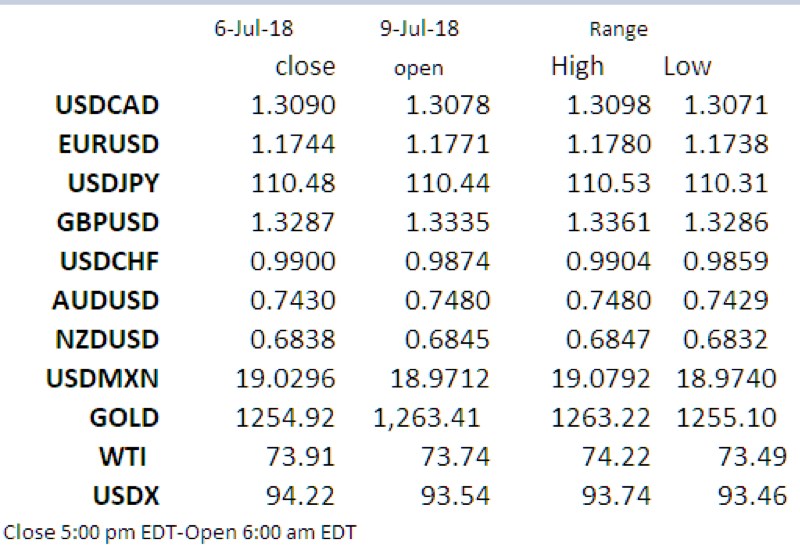This screenshot has height=545, width=800.
Task: Click the USDCAD row label
Action: coord(109,105)
